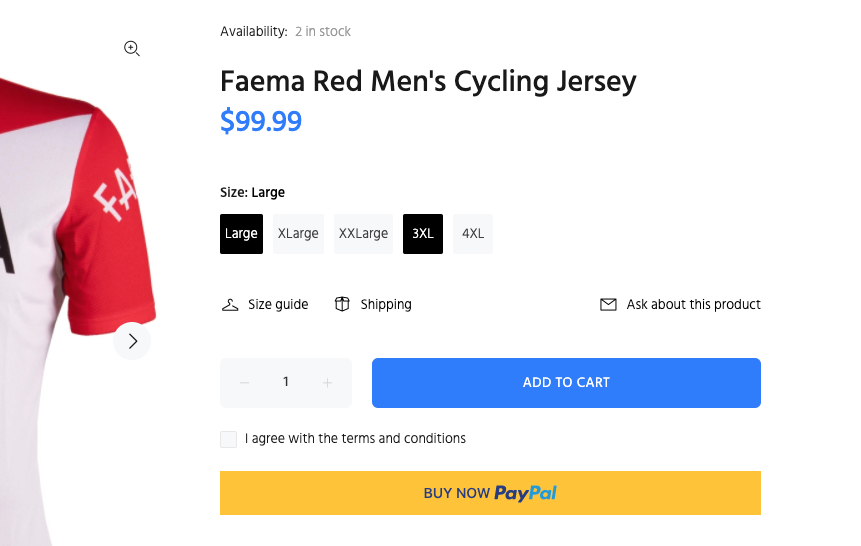Viewport: 861px width, 546px height.
Task: Click the zoom magnifier icon on image
Action: (x=131, y=48)
